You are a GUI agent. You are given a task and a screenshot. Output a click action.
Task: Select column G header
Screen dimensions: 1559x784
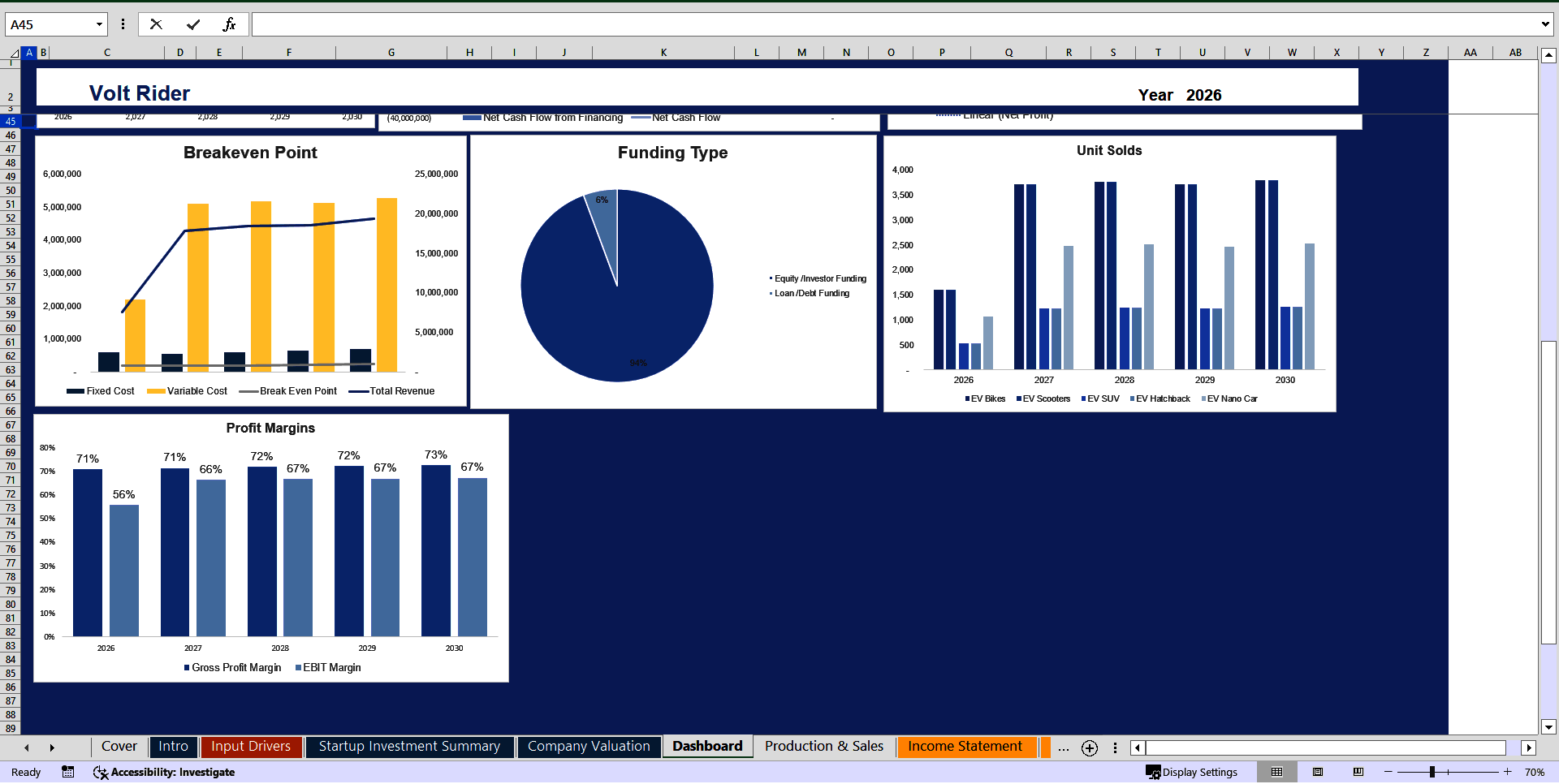391,53
